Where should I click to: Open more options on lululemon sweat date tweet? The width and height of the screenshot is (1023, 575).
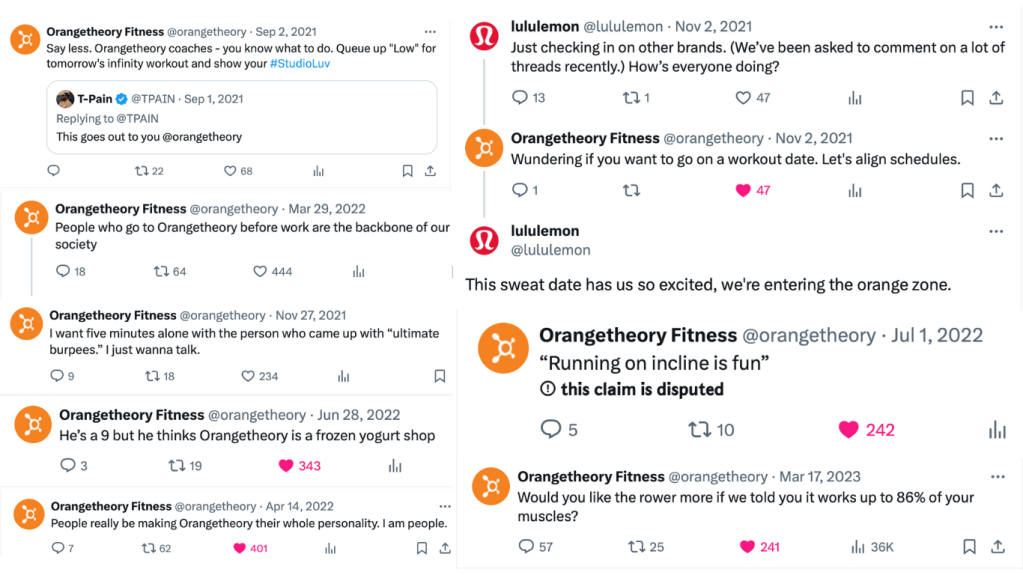(995, 231)
